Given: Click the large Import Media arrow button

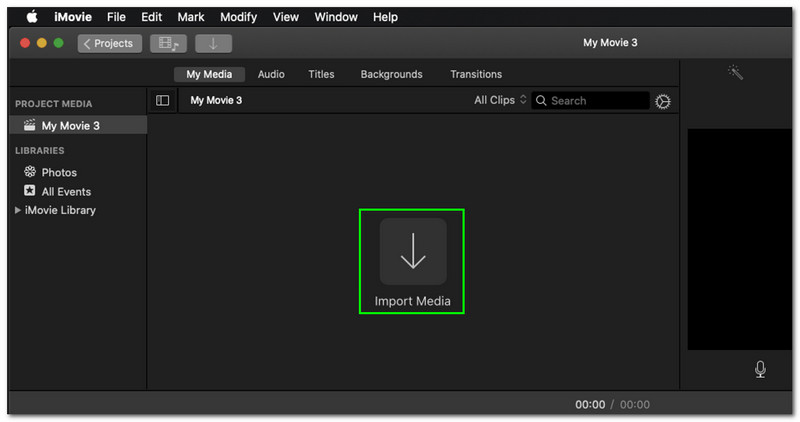Looking at the screenshot, I should (x=413, y=252).
